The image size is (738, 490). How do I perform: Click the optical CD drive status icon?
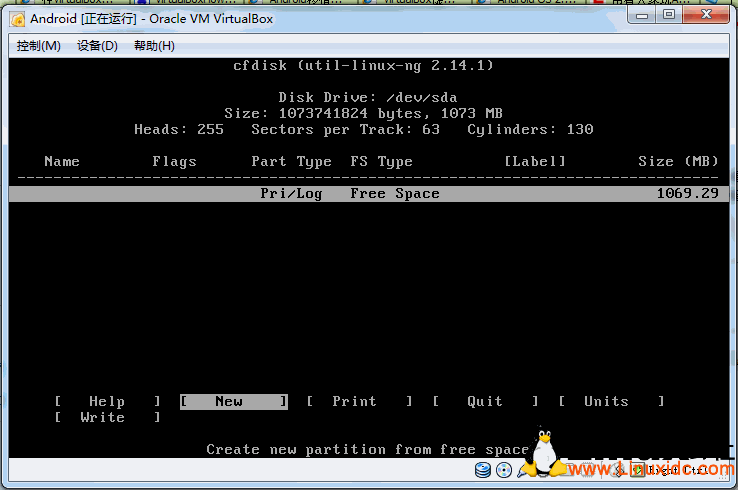tap(502, 470)
